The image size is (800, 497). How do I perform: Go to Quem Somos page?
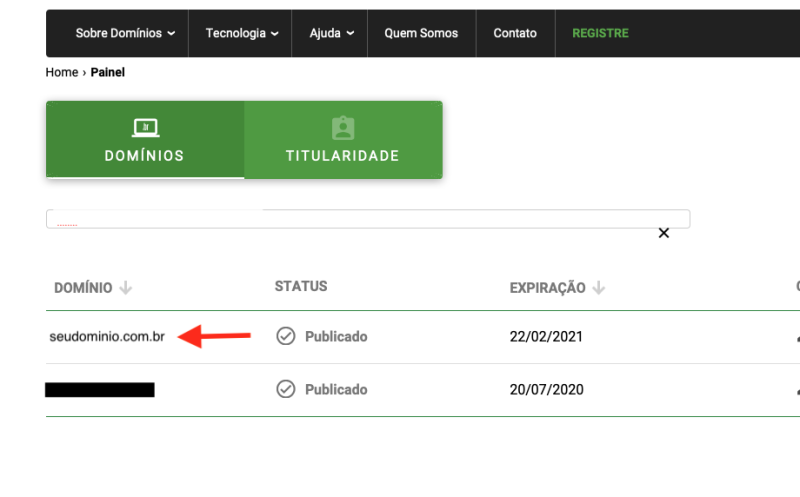421,33
